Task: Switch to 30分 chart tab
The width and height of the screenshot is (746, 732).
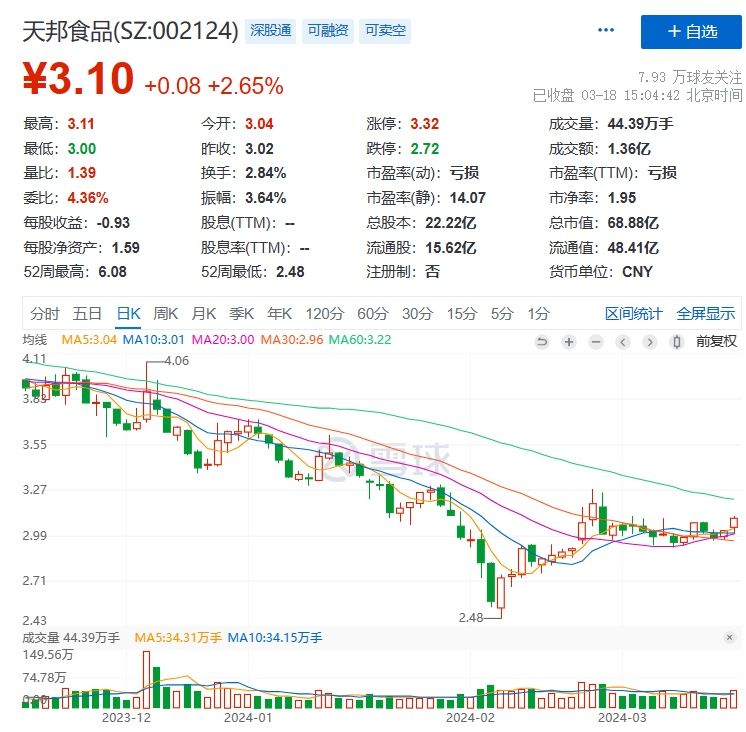Action: pos(417,314)
